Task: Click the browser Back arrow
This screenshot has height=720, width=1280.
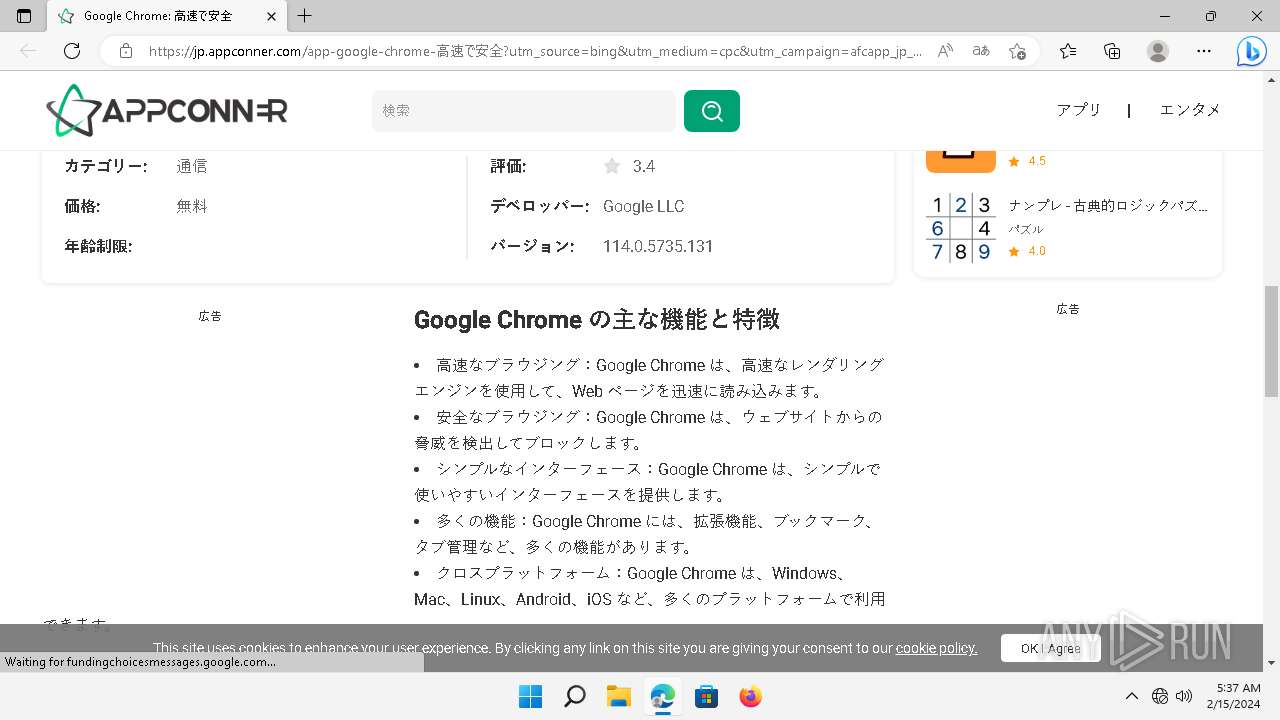Action: 28,51
